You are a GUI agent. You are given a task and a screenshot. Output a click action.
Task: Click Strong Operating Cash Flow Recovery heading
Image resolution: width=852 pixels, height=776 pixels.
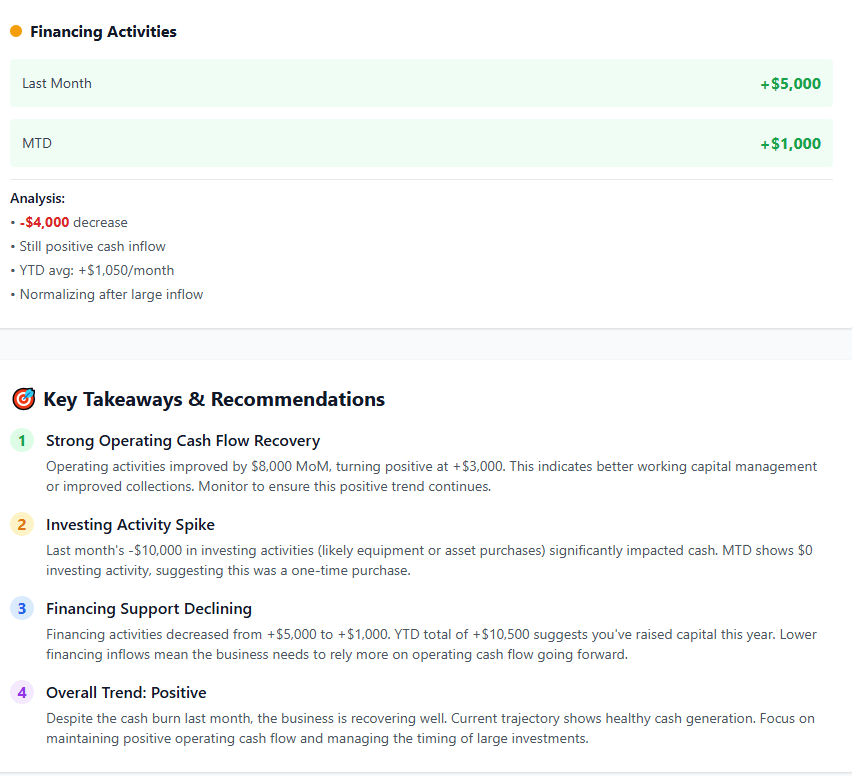coord(182,441)
